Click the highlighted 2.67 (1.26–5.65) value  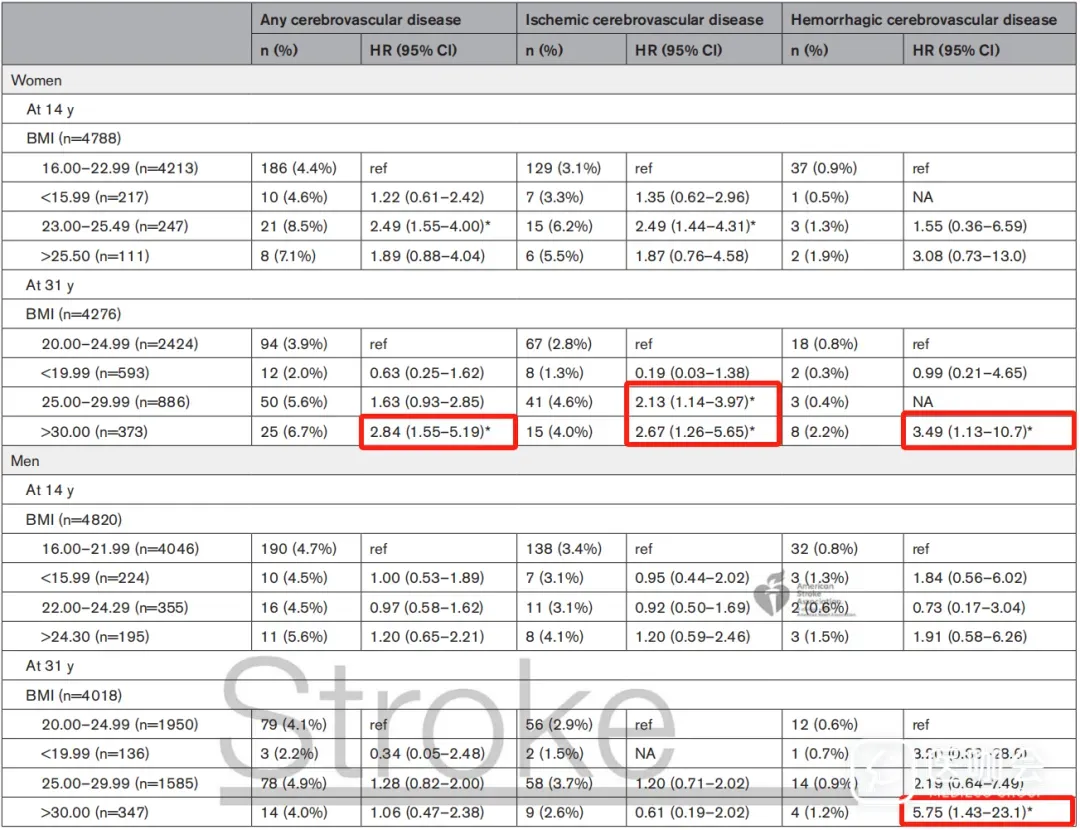[x=702, y=431]
